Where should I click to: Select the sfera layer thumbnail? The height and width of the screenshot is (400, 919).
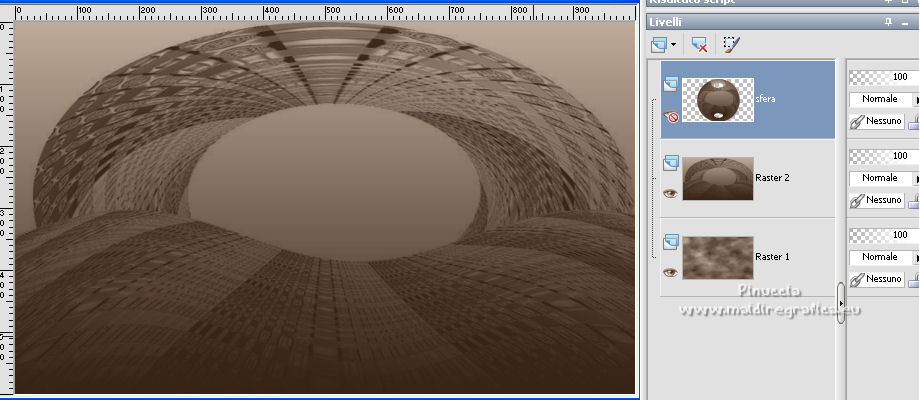pos(718,100)
